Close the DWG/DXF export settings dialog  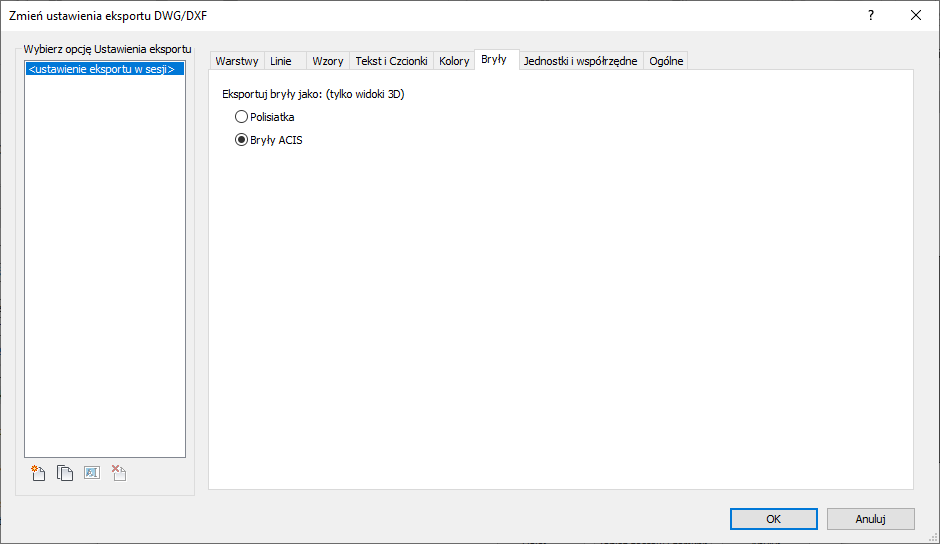click(916, 15)
